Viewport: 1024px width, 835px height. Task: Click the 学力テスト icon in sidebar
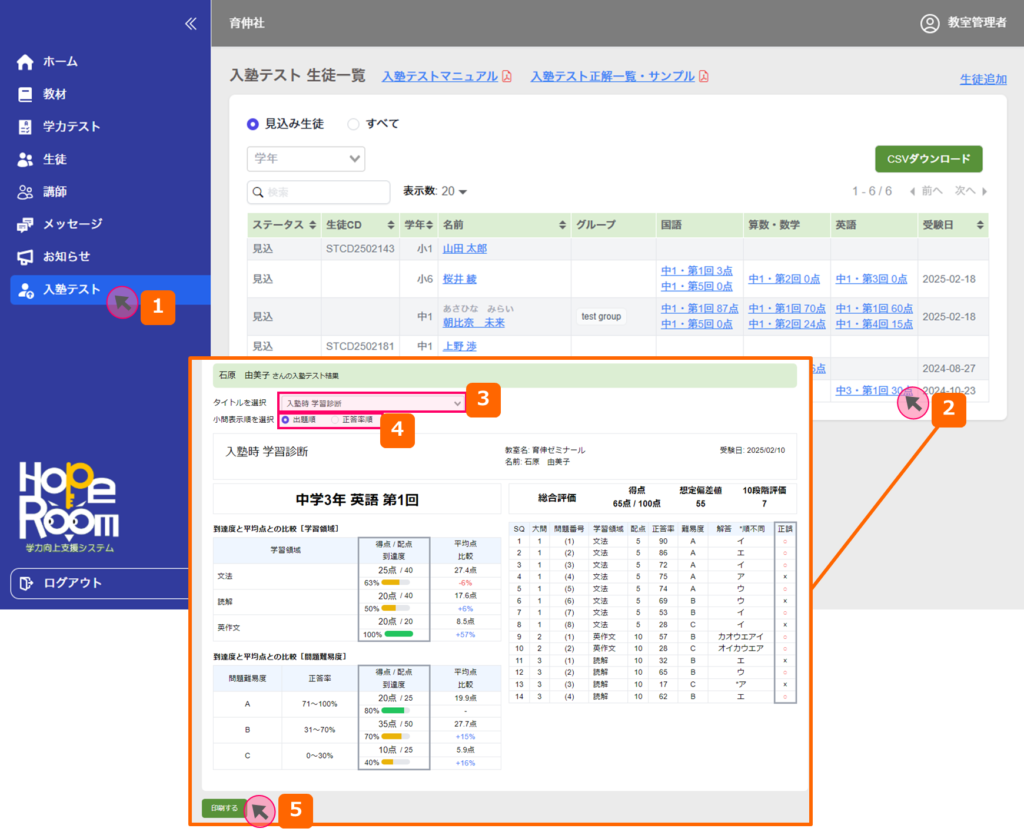[x=26, y=127]
